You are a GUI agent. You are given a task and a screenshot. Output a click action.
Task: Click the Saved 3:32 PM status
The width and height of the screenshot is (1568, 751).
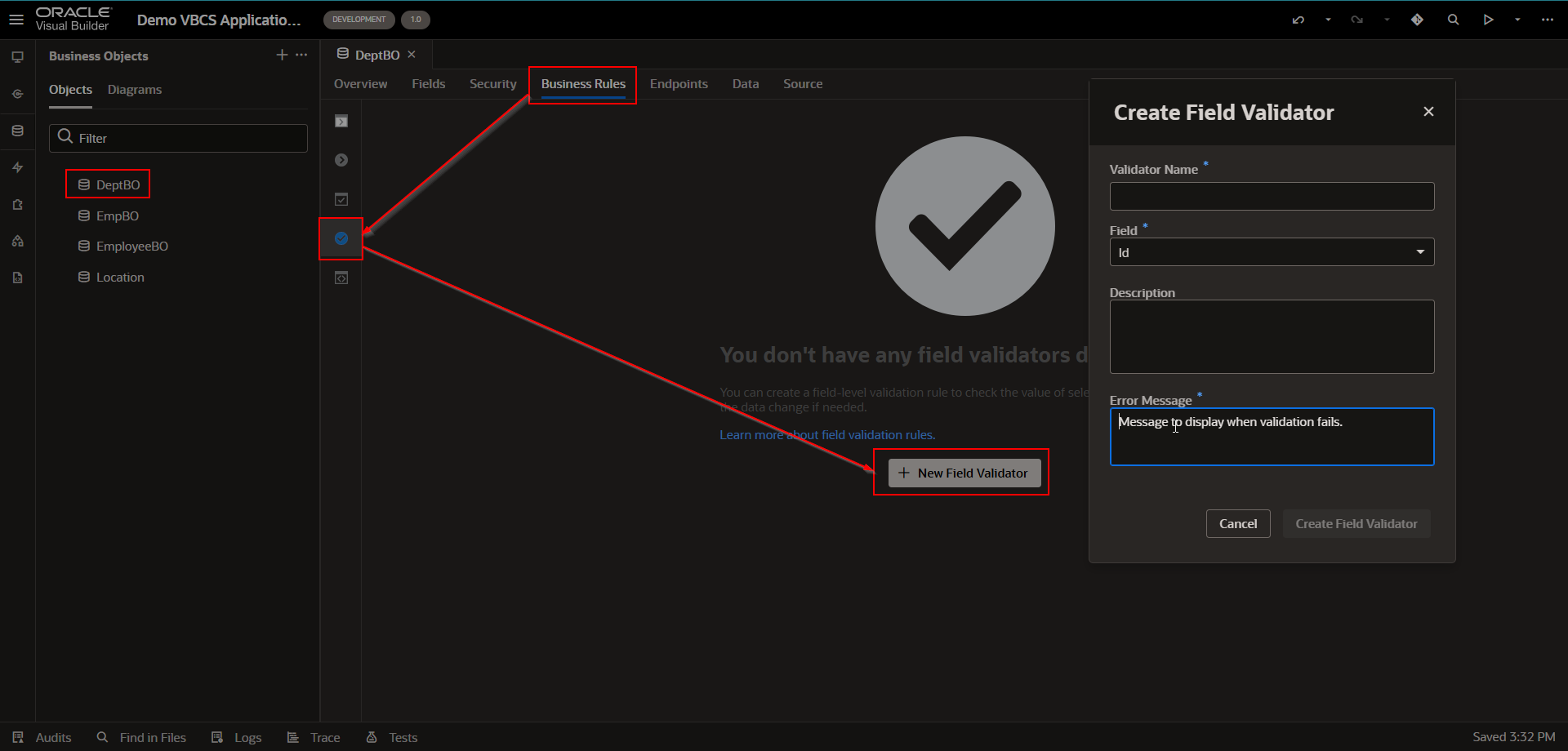(1514, 737)
